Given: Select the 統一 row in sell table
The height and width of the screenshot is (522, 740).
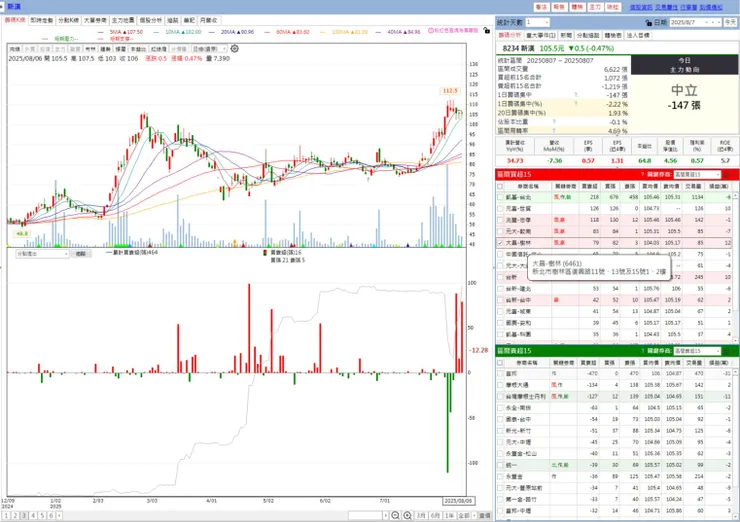Looking at the screenshot, I should point(614,465).
